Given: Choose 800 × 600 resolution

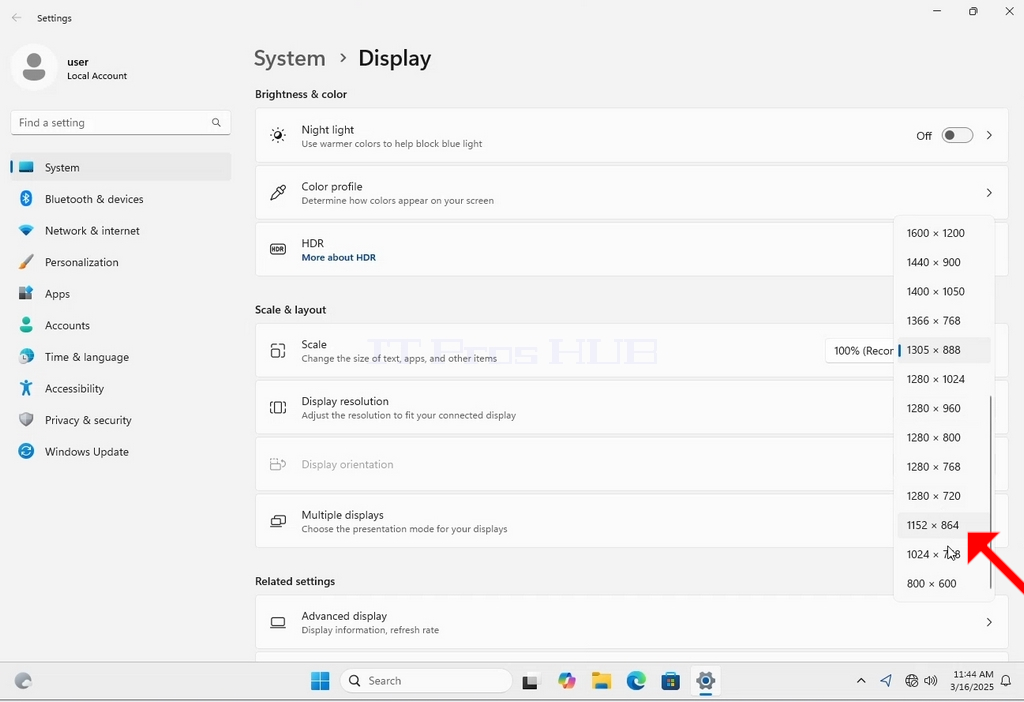Looking at the screenshot, I should (x=944, y=584).
